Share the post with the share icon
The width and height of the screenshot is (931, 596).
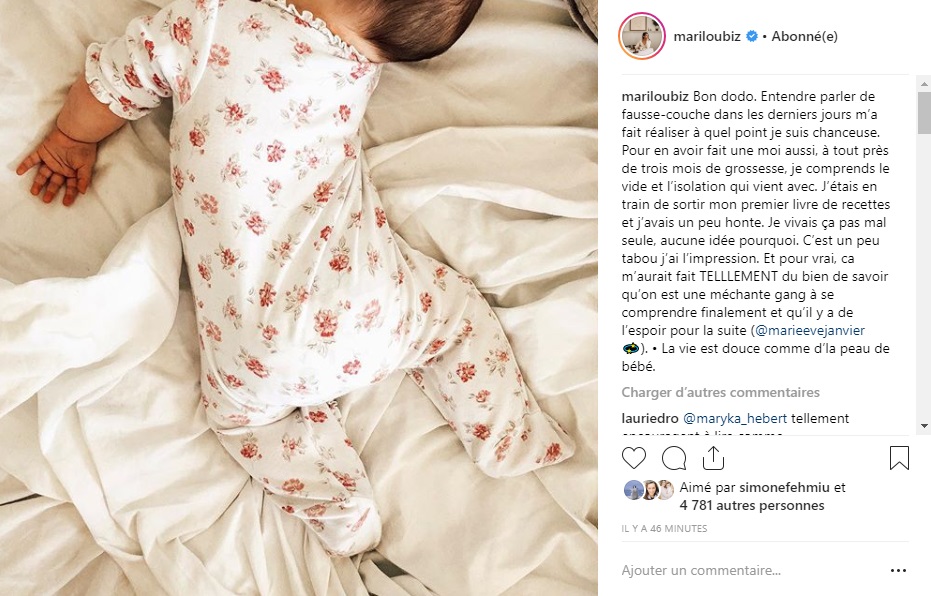pyautogui.click(x=713, y=458)
